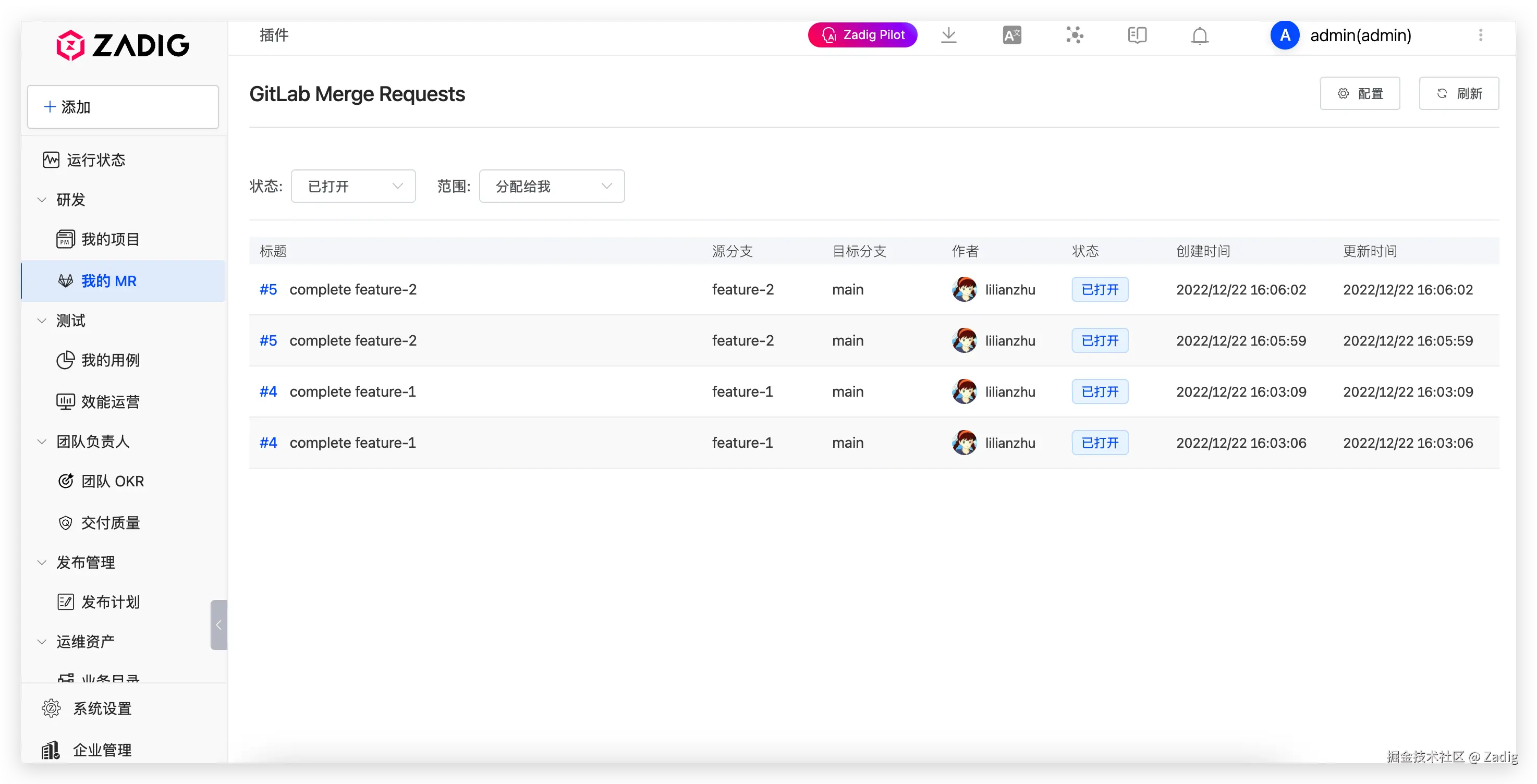Open the 范围 dropdown showing 分配给我

click(x=551, y=186)
